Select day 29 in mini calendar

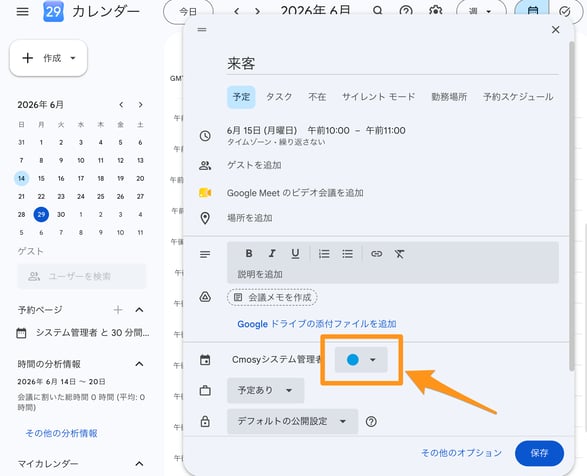coord(41,215)
